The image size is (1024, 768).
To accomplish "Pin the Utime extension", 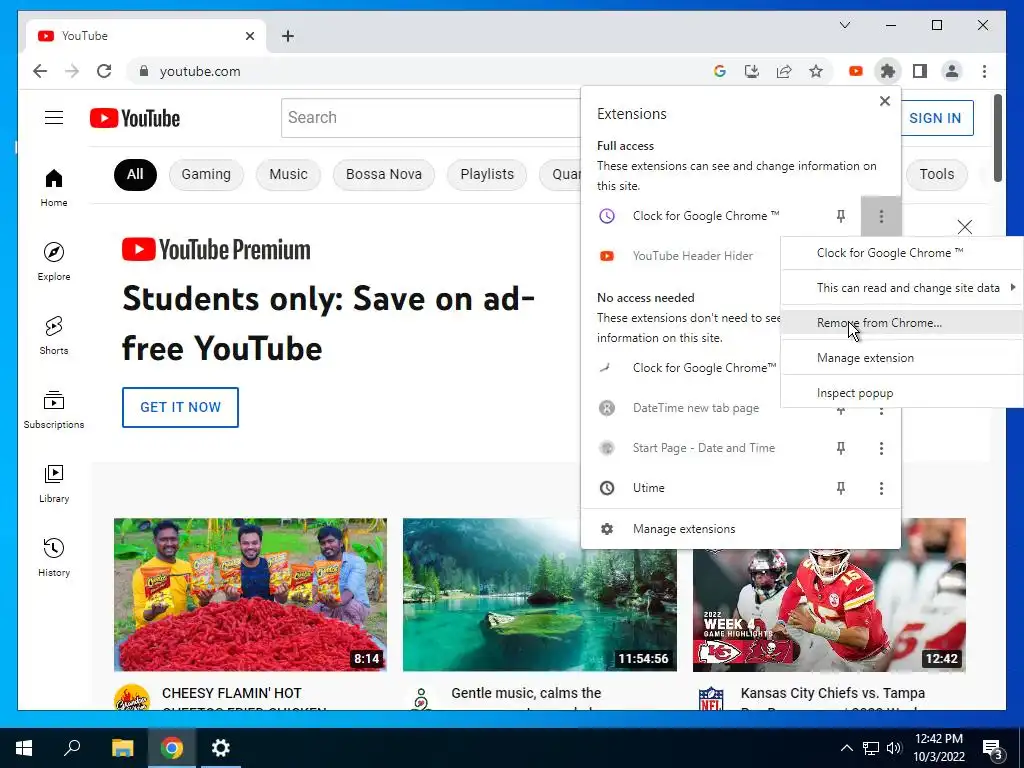I will point(841,488).
